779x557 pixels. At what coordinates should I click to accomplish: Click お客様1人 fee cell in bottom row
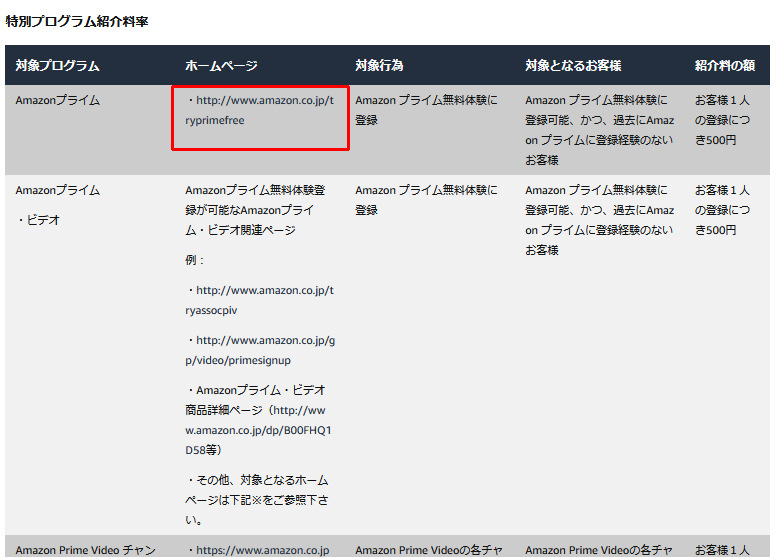point(722,550)
